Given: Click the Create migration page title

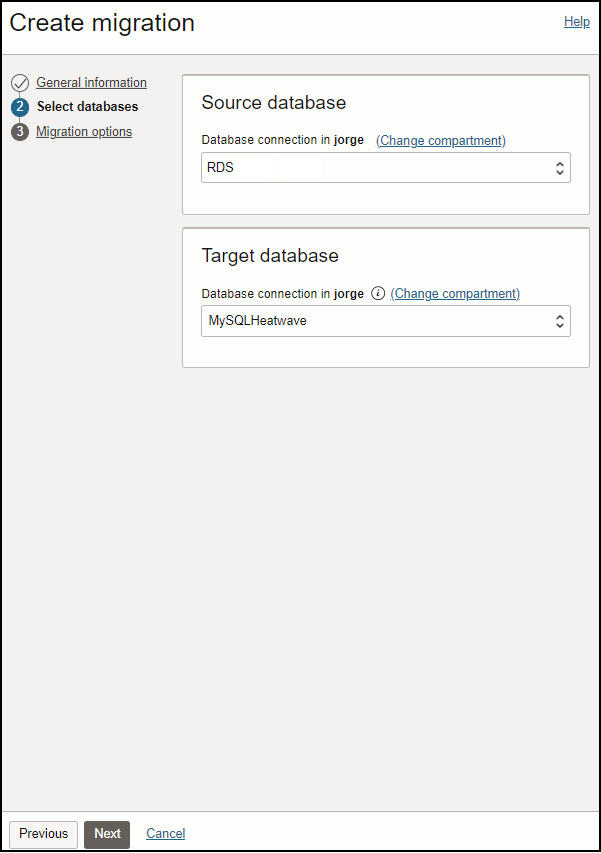Looking at the screenshot, I should [x=100, y=23].
